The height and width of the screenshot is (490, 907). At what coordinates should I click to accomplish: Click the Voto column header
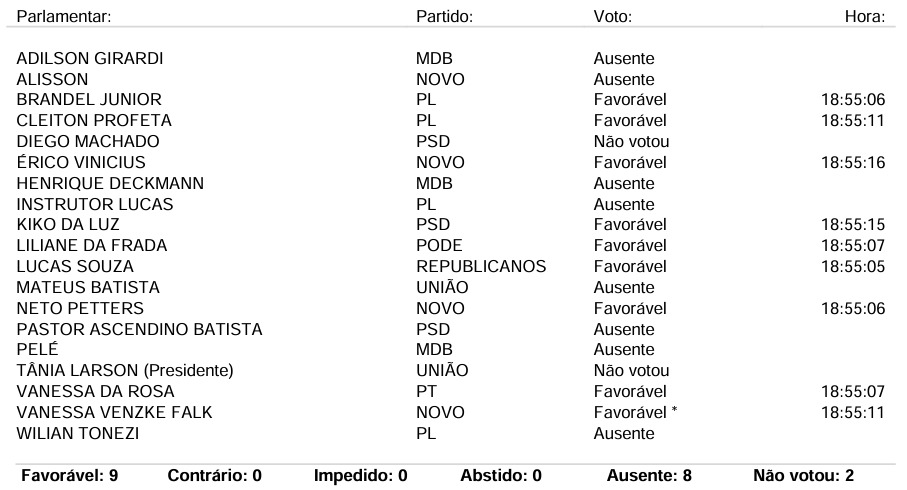tap(613, 16)
